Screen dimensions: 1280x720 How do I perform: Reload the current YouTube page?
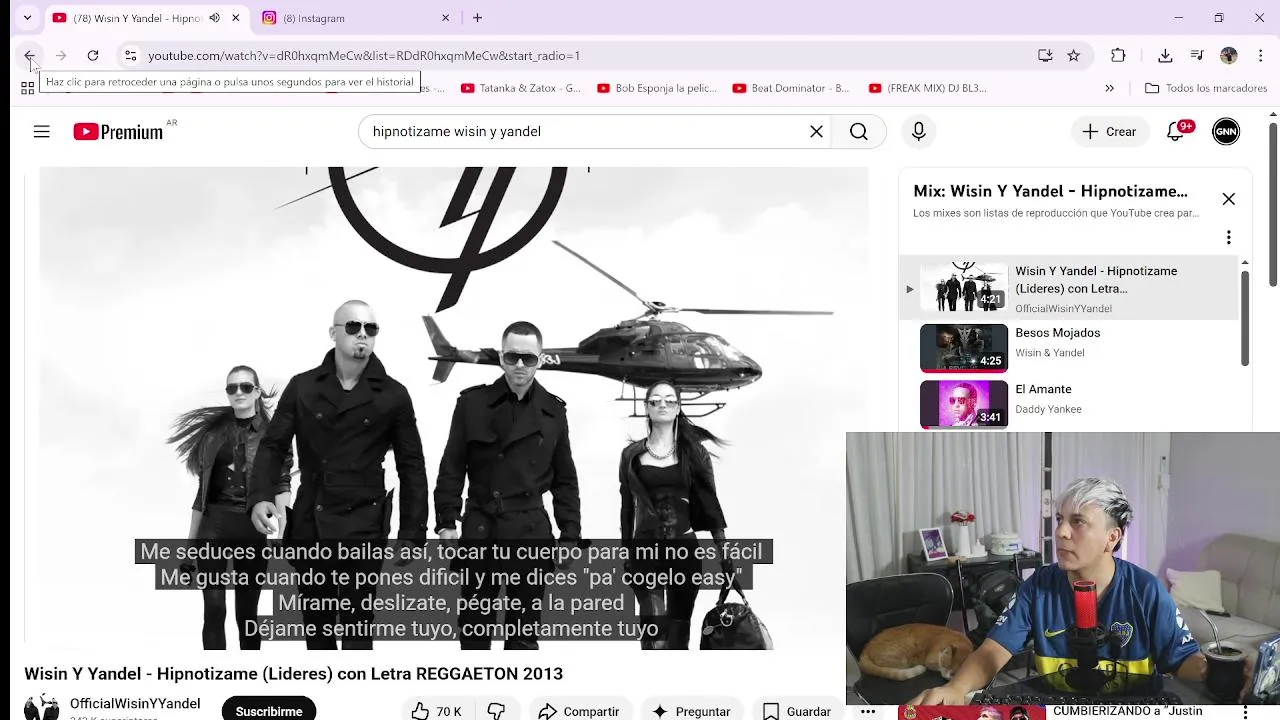coord(93,56)
